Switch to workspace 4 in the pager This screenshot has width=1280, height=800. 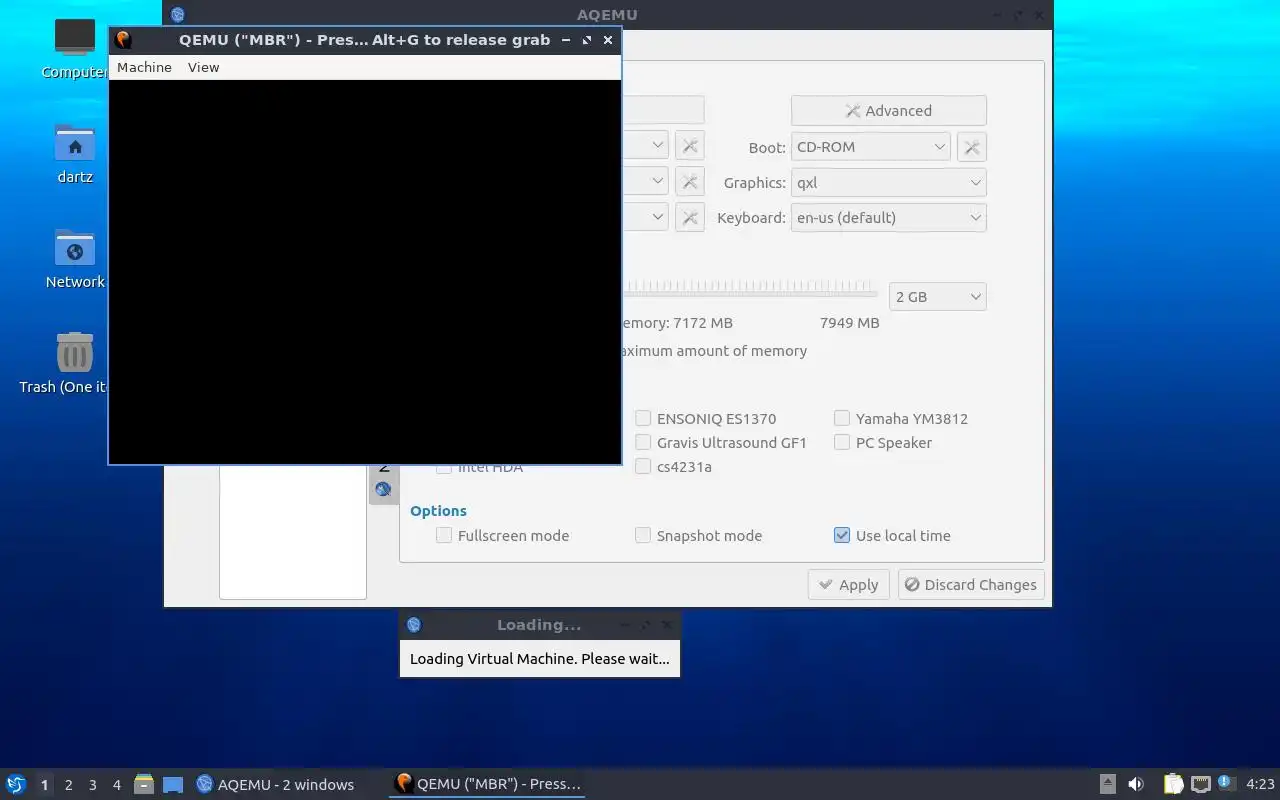[117, 784]
